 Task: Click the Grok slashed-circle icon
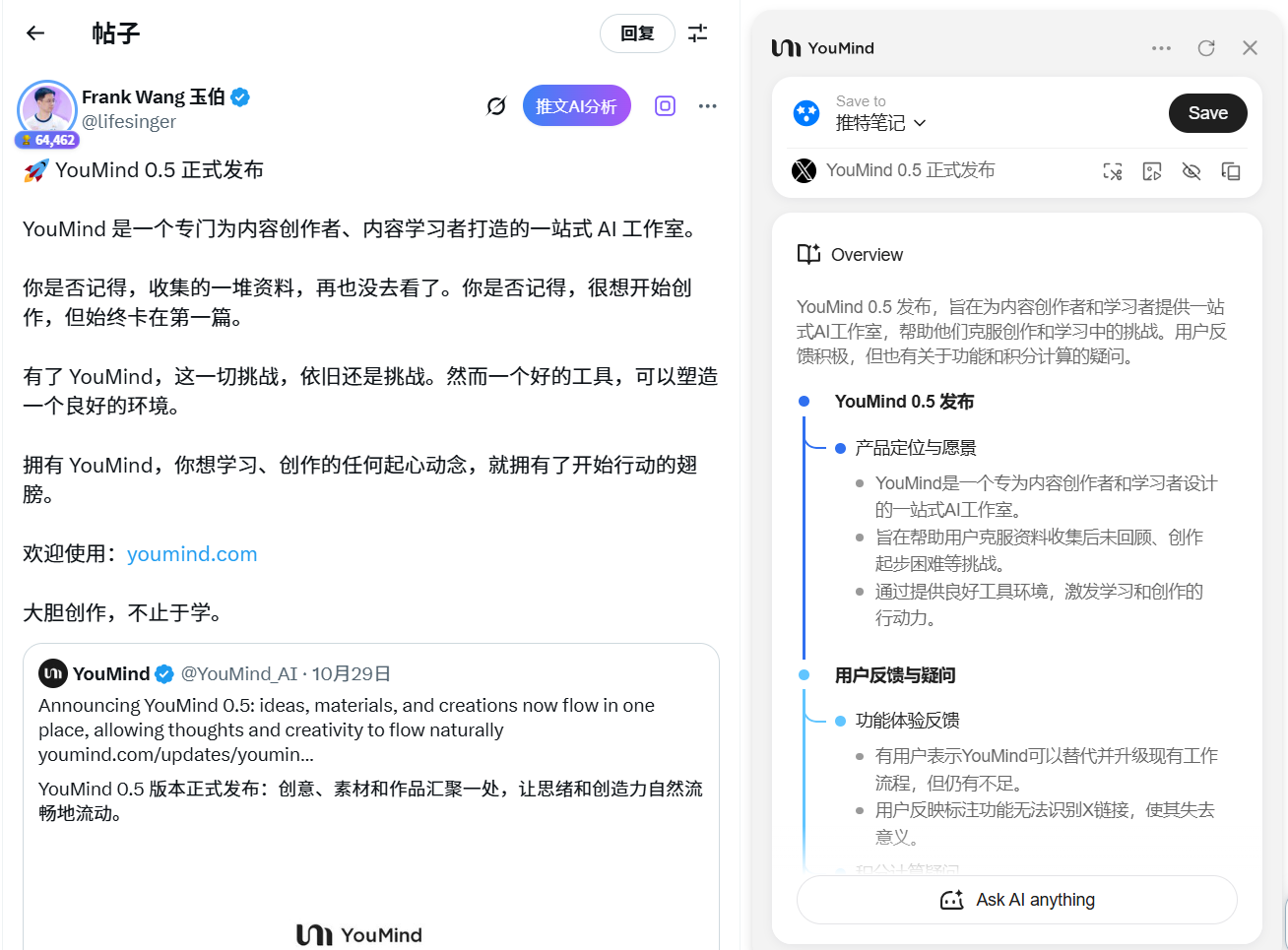coord(496,106)
